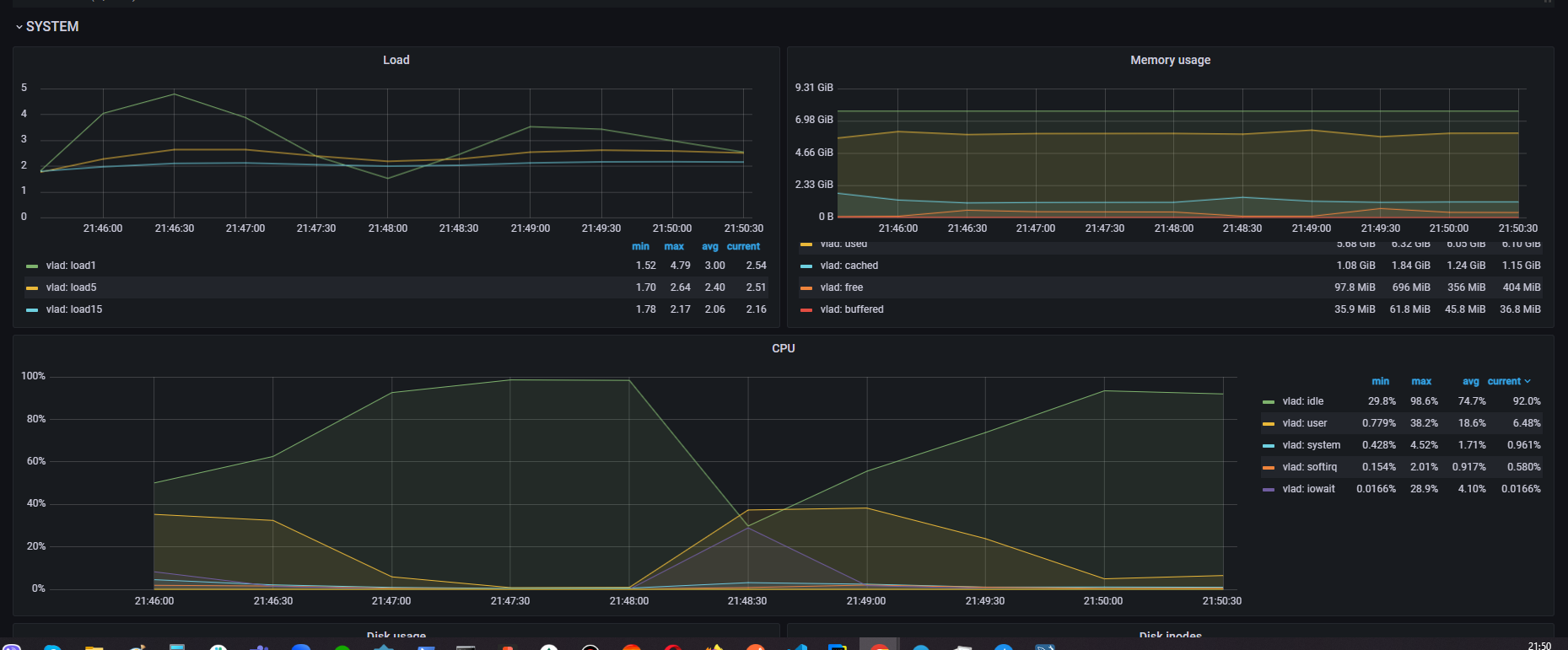Open color picker for softirq swatch

tap(1269, 468)
